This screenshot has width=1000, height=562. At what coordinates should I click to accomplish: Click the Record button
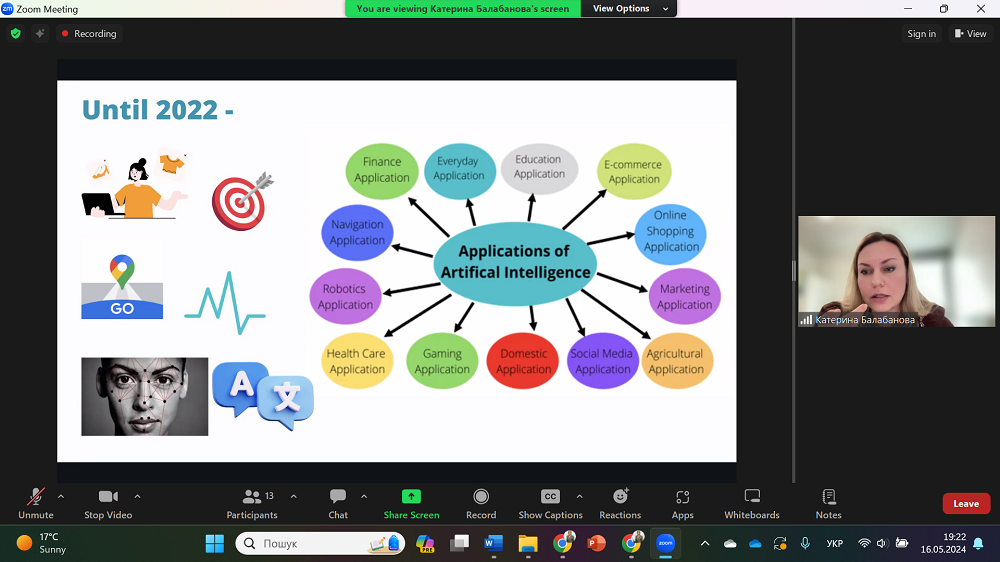click(x=481, y=503)
